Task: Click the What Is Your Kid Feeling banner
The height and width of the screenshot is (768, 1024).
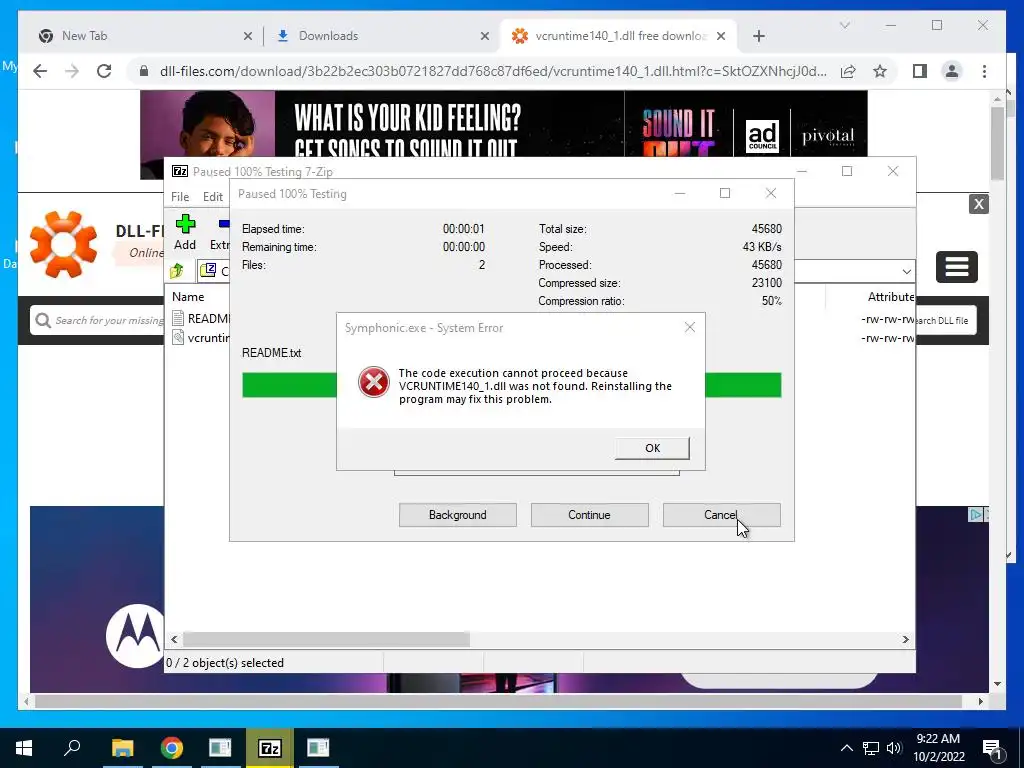Action: click(504, 124)
